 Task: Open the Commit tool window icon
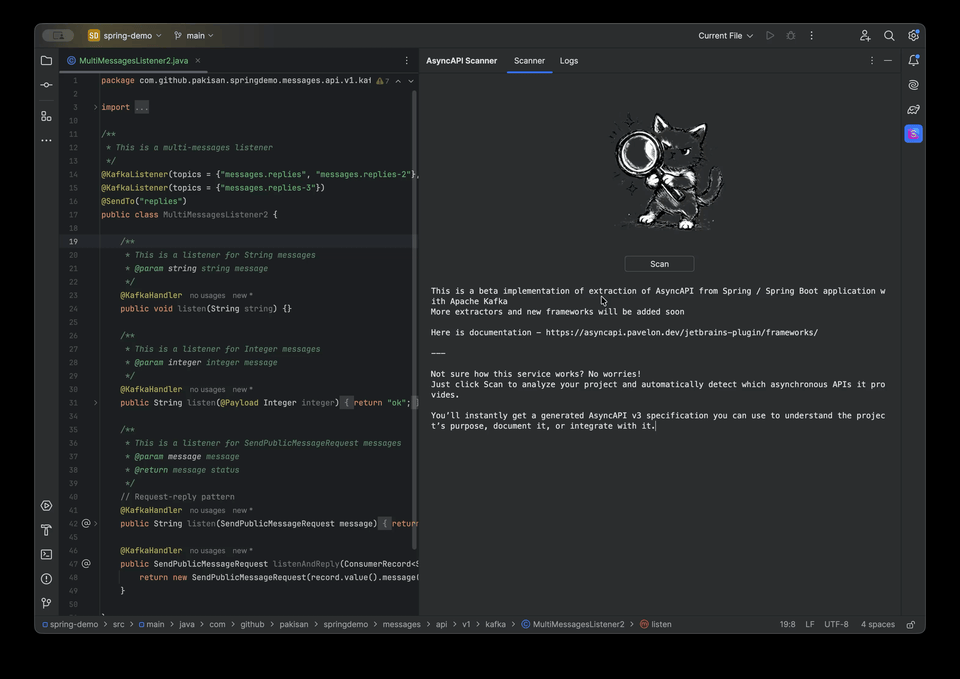click(x=46, y=85)
